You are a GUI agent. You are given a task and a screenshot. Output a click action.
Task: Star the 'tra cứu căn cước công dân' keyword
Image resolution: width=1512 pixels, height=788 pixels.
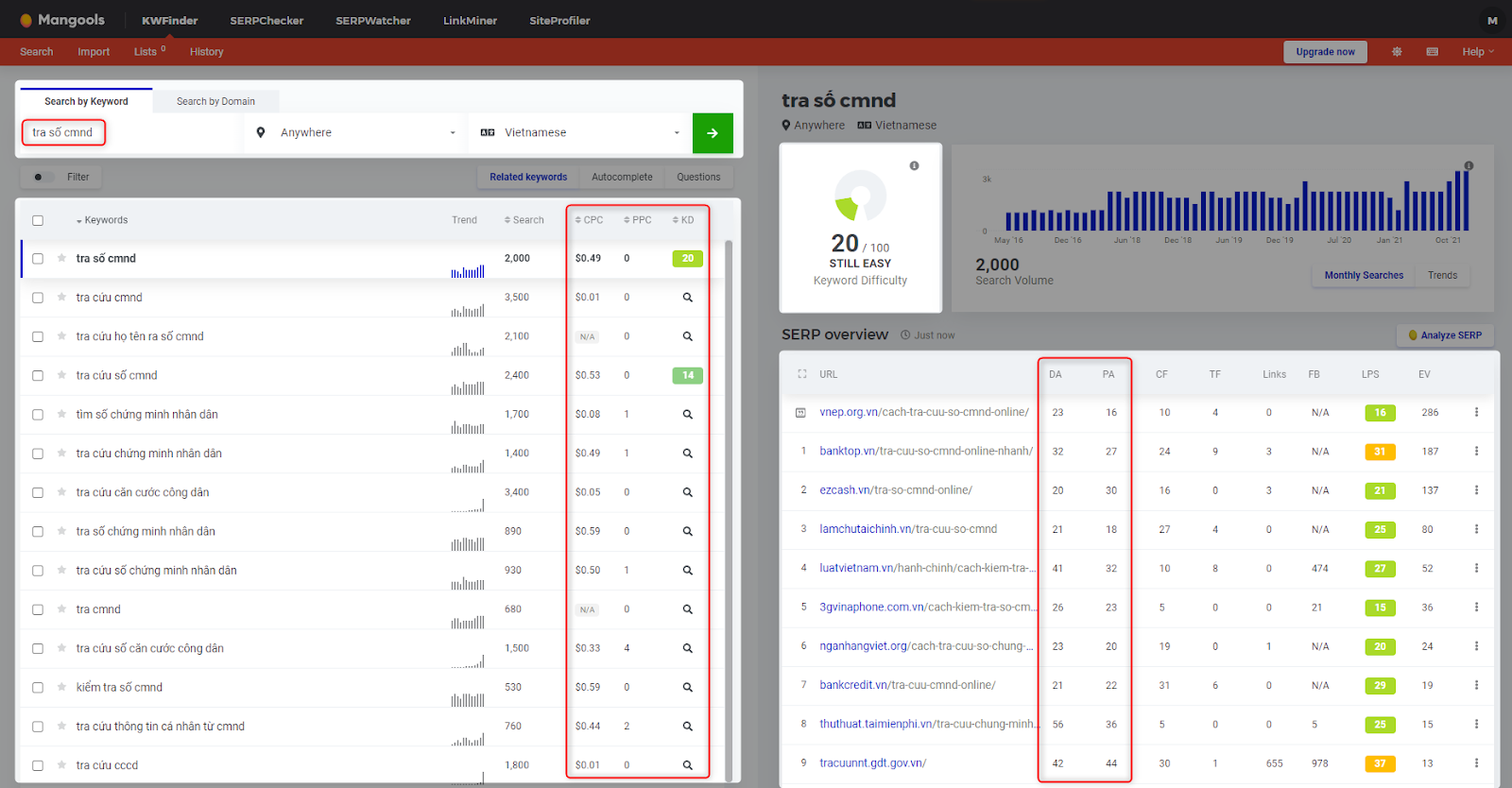tap(61, 492)
